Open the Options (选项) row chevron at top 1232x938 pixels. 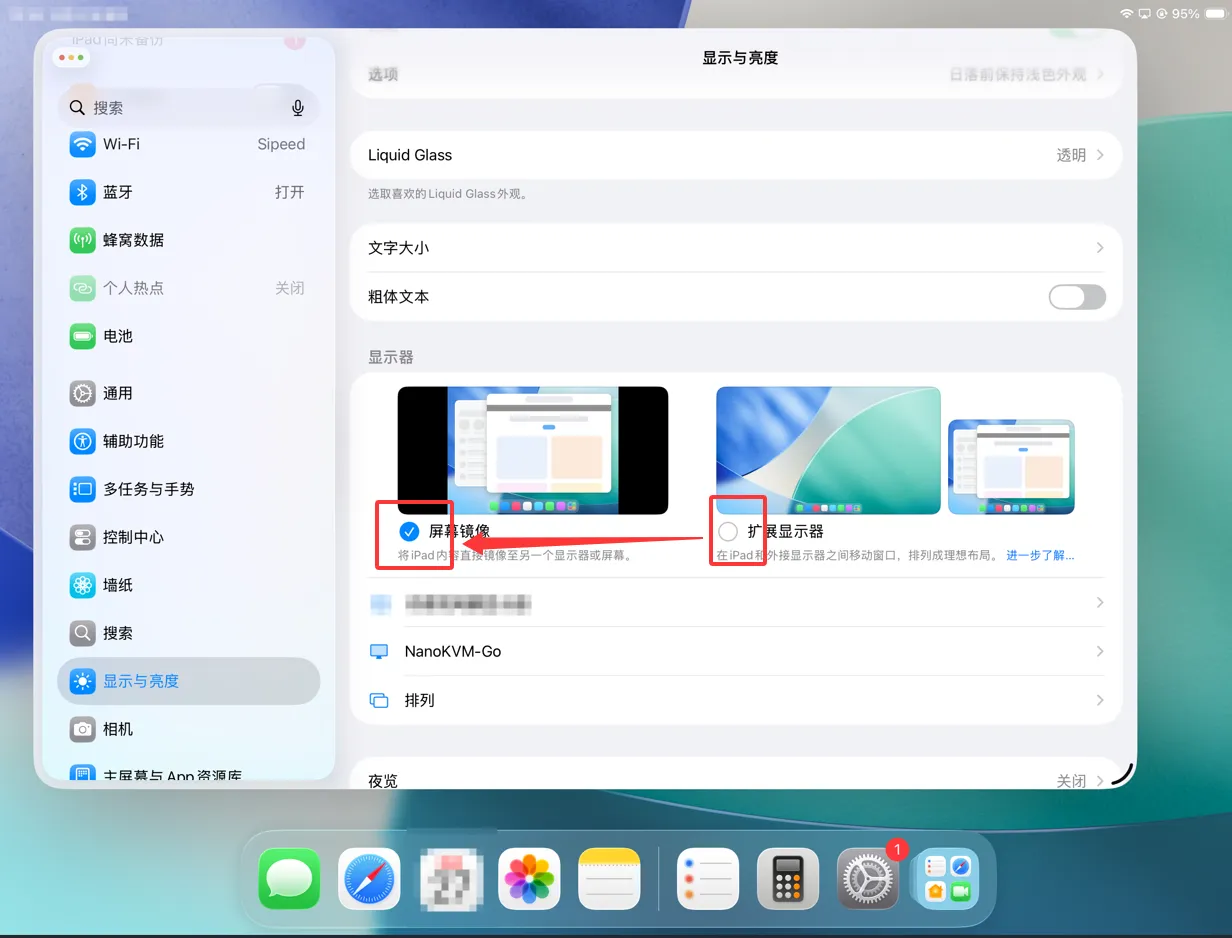pyautogui.click(x=1100, y=74)
